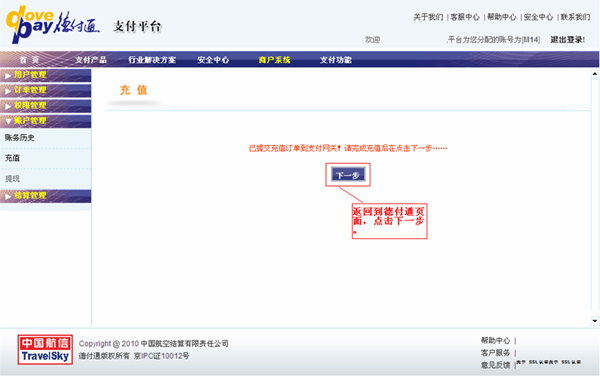Image resolution: width=600 pixels, height=377 pixels.
Task: Click the 京IPC证10012号 footer text
Action: click(161, 356)
